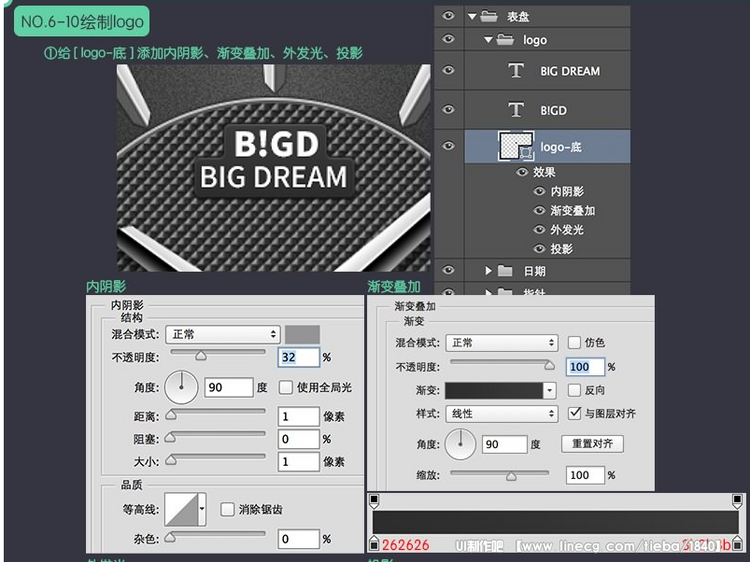Viewport: 750px width, 562px height.
Task: Toggle 外发光 effect visibility eye
Action: (x=539, y=230)
